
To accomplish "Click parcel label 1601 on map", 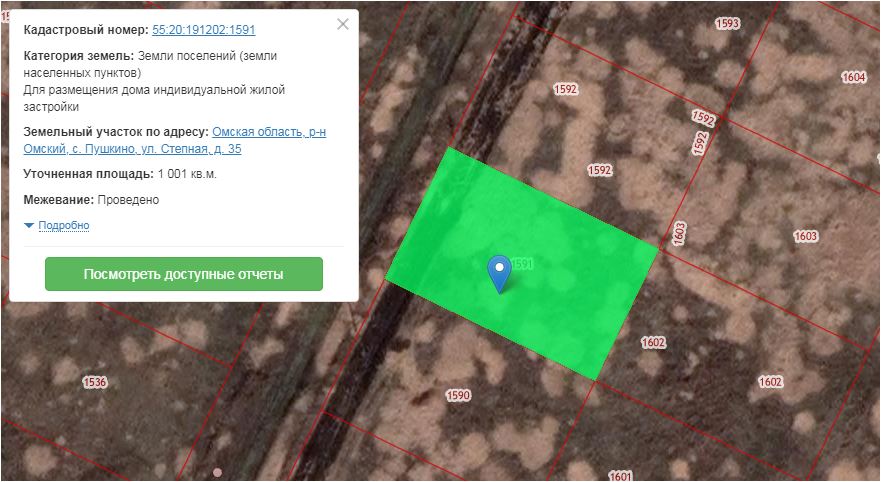I will coord(620,476).
